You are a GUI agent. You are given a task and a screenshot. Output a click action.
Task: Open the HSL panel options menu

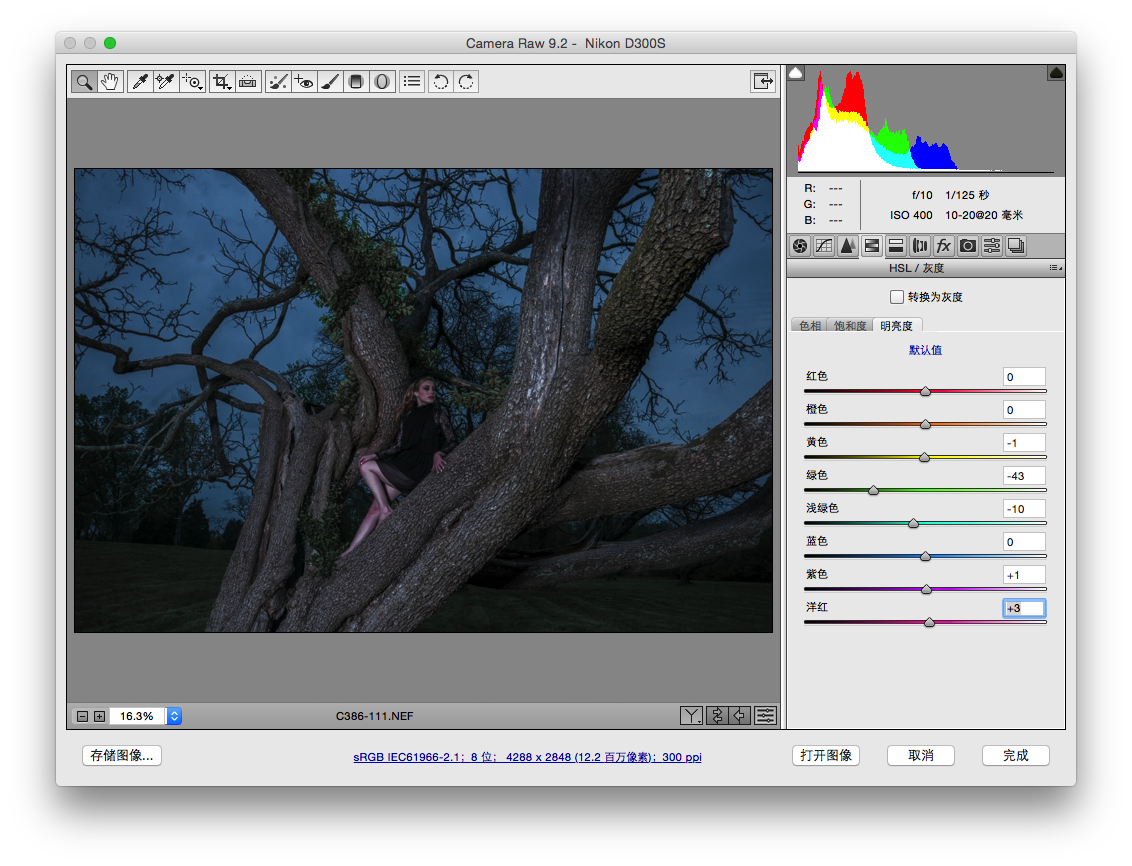[x=1055, y=268]
